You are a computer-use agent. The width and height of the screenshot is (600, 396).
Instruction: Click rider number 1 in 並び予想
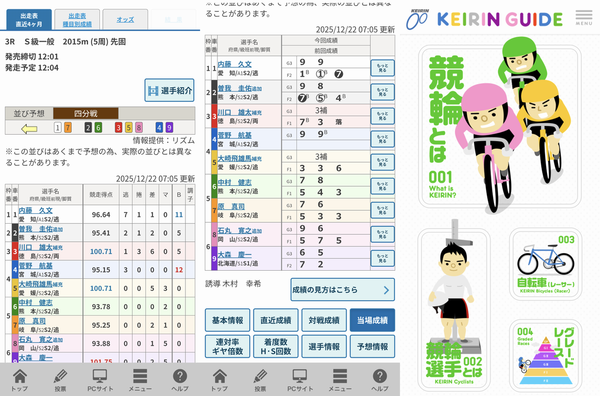click(x=57, y=127)
